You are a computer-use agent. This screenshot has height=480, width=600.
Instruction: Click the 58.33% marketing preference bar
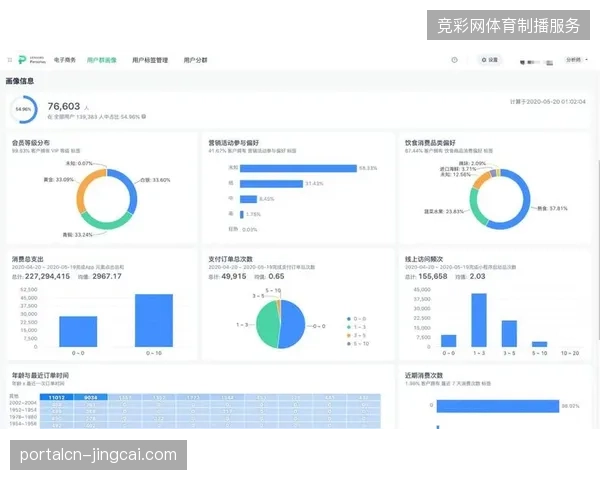click(x=298, y=168)
